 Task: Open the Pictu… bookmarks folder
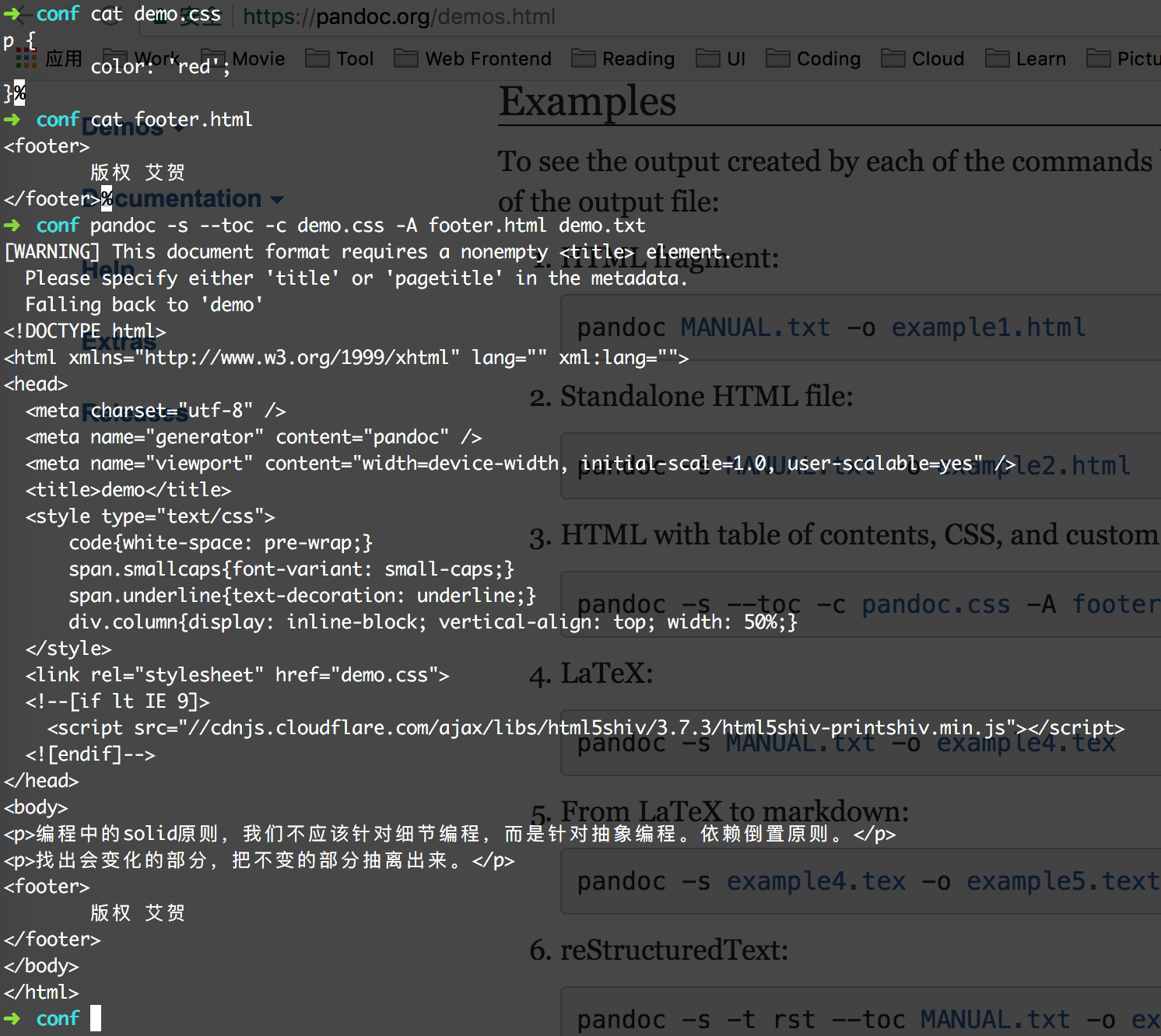[1124, 59]
